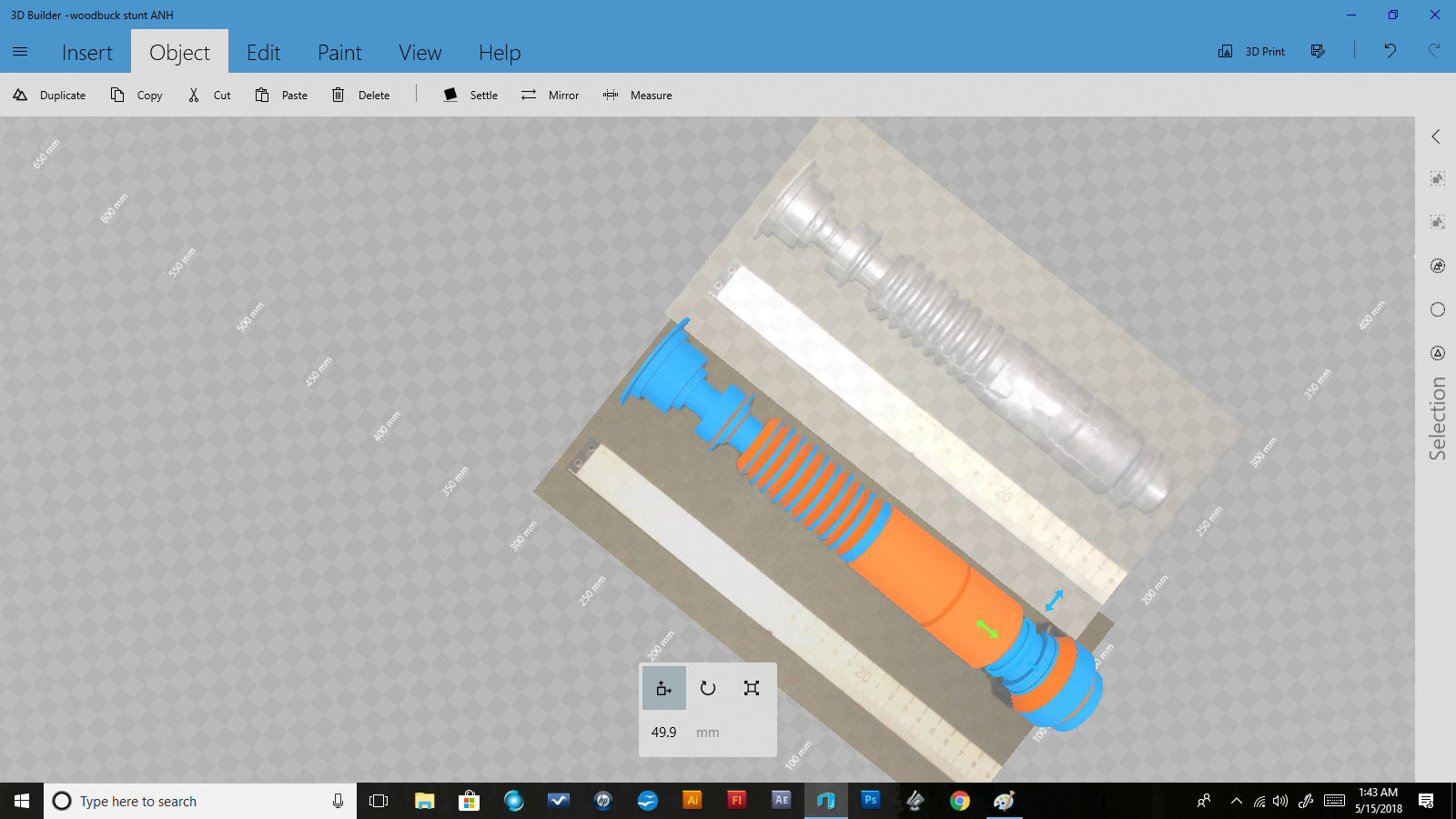Open File Explorer from taskbar
Viewport: 1456px width, 819px height.
coord(425,801)
